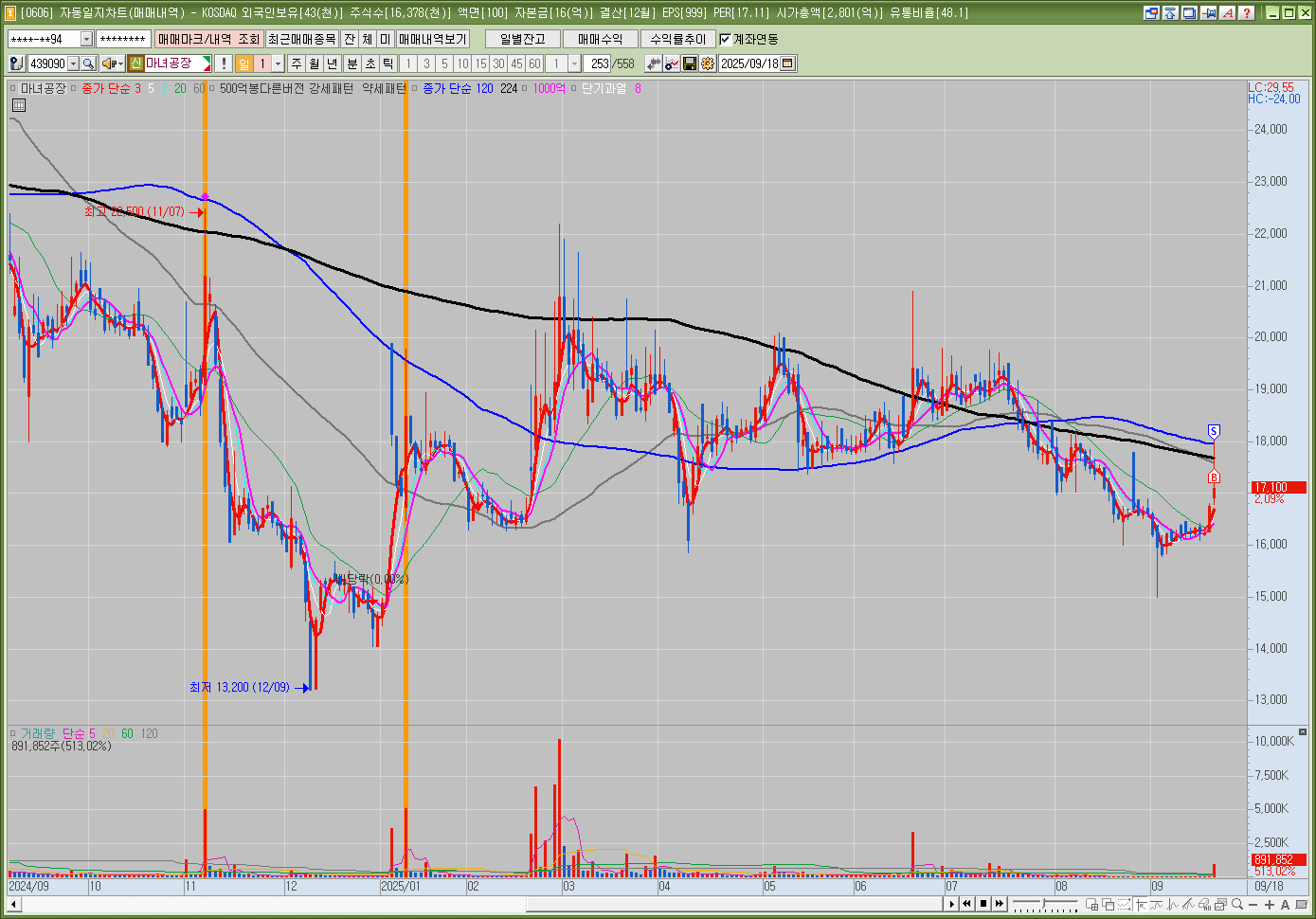1316x919 pixels.
Task: Rewind the chart replay
Action: click(966, 904)
